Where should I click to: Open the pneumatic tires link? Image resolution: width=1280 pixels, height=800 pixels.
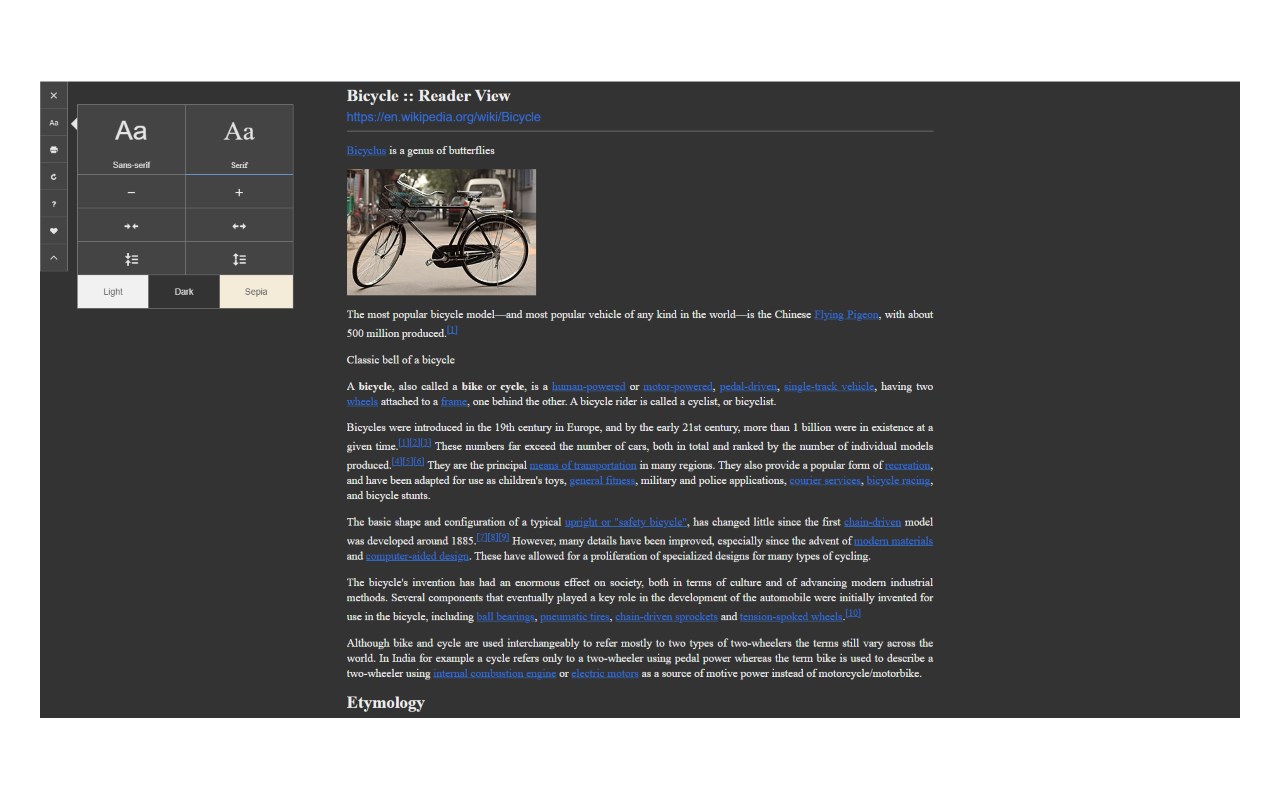(x=575, y=618)
